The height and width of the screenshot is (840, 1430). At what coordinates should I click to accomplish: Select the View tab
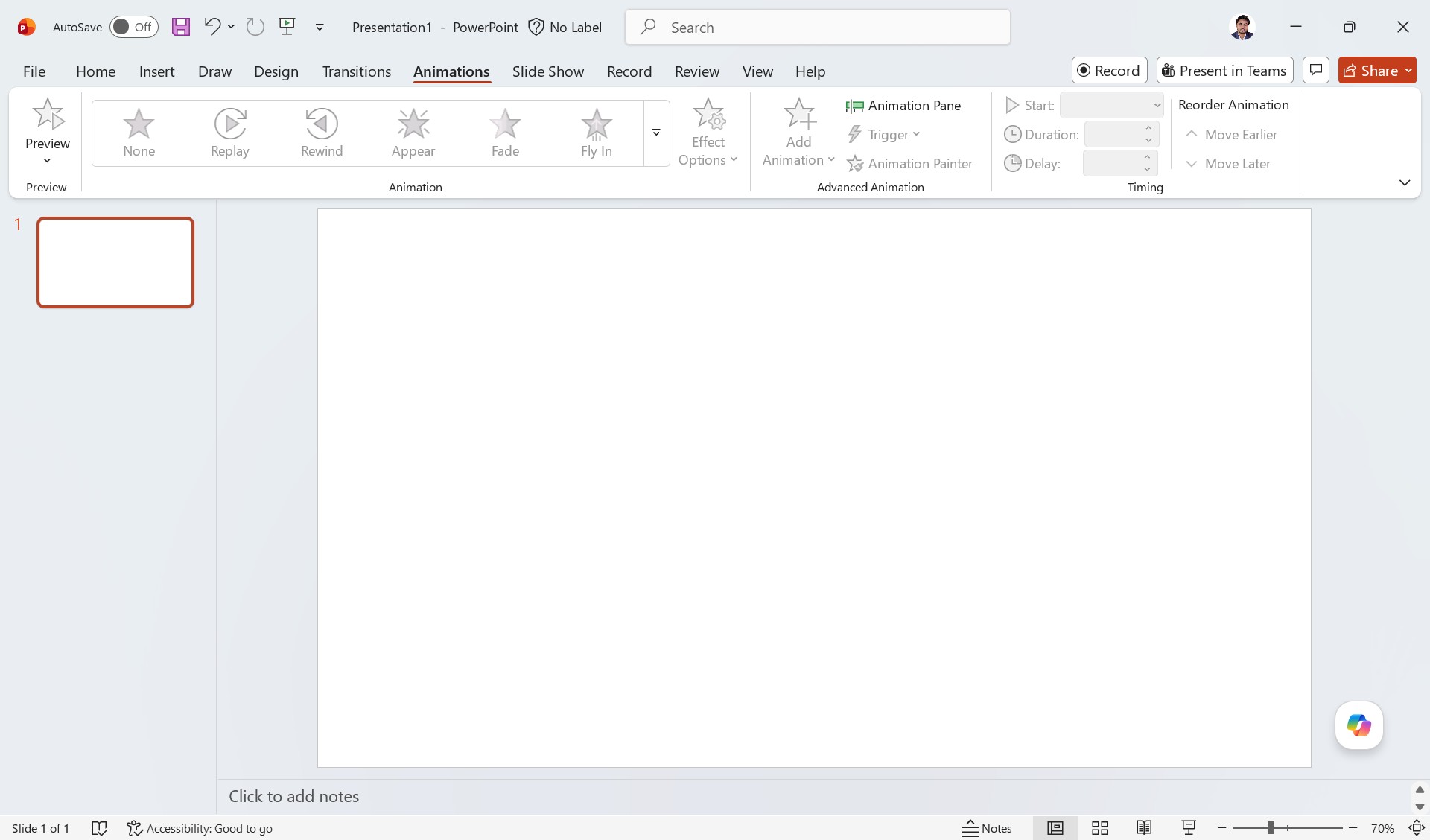[x=757, y=71]
